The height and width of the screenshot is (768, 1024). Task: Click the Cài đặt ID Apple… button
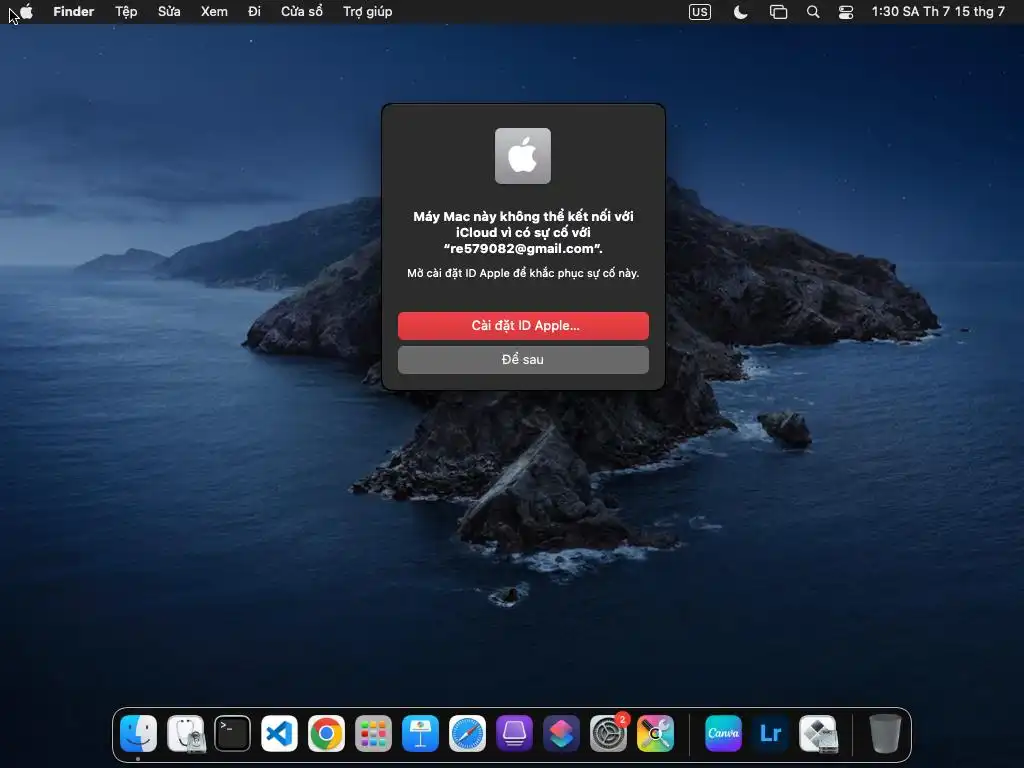click(523, 325)
